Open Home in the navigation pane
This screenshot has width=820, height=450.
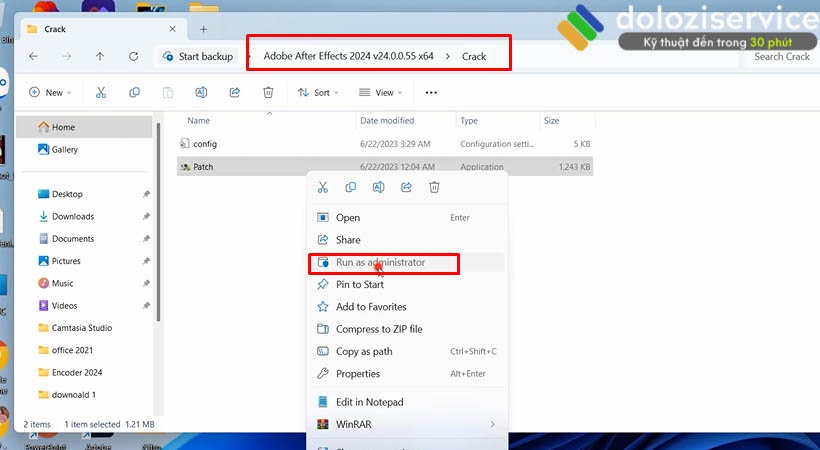point(85,127)
